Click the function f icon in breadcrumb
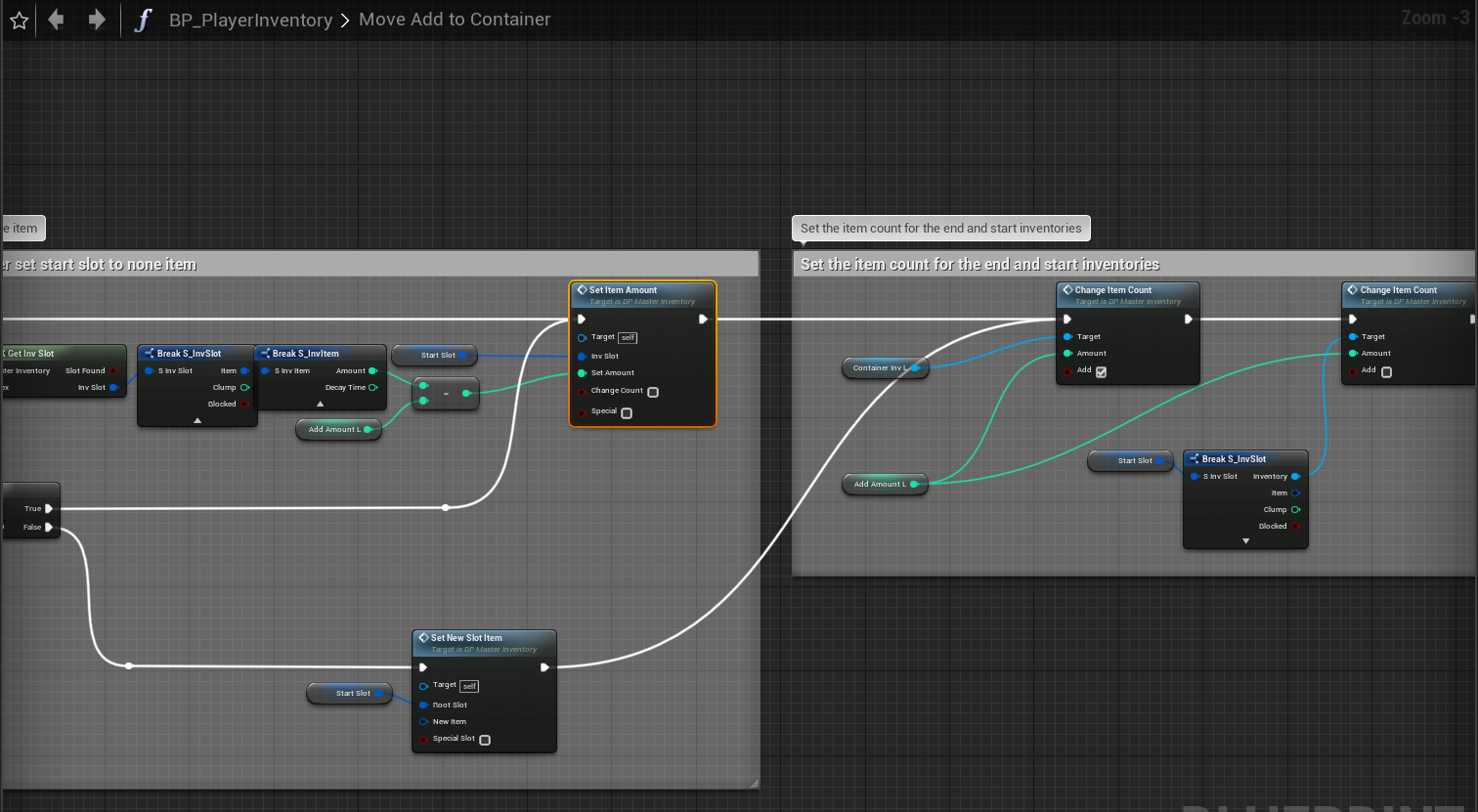 pos(143,20)
